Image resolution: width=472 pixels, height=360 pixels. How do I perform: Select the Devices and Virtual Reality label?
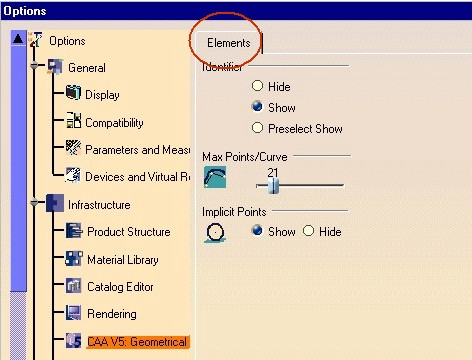137,177
